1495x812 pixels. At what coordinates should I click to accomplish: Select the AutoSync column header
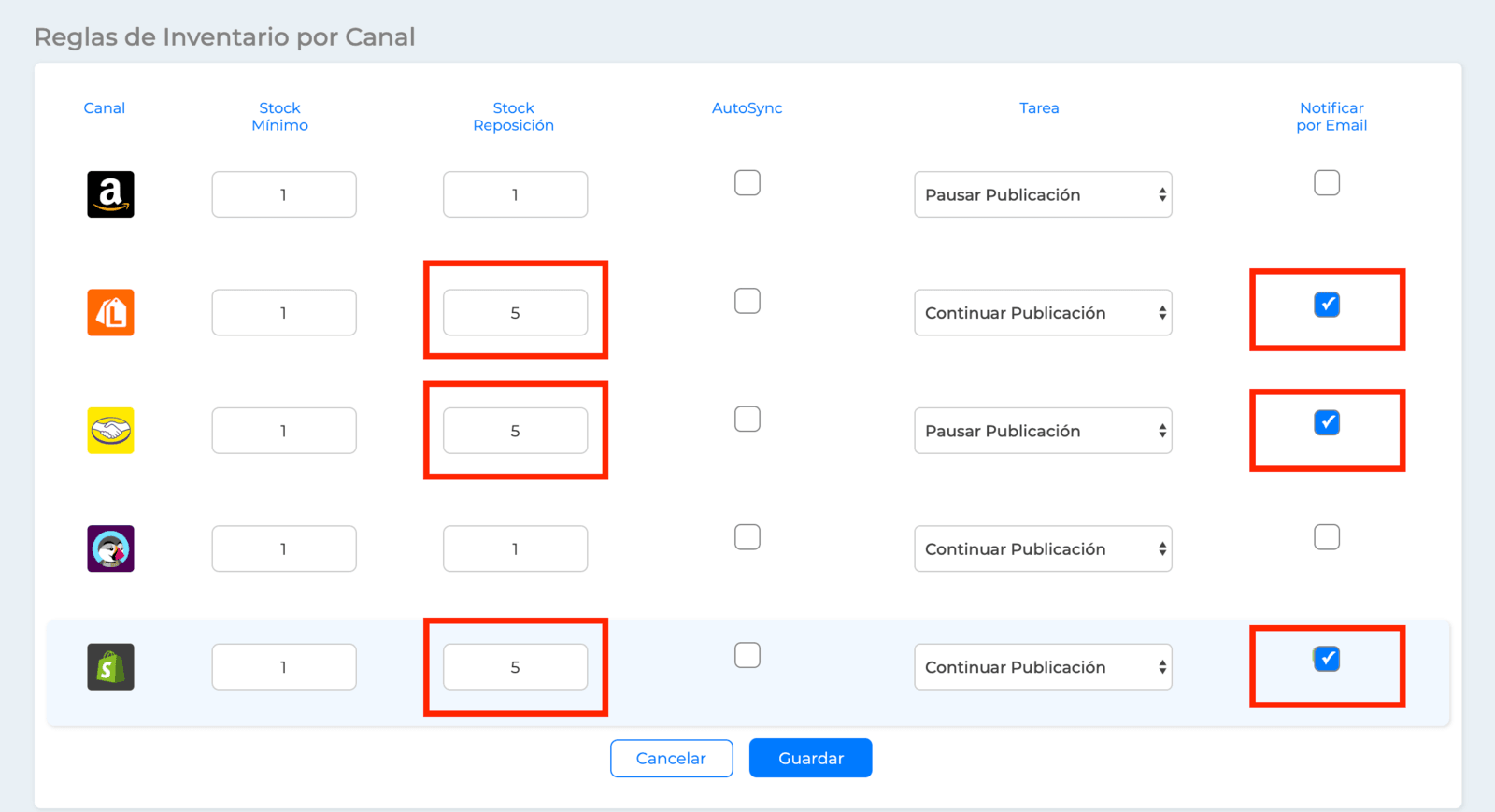click(x=747, y=108)
